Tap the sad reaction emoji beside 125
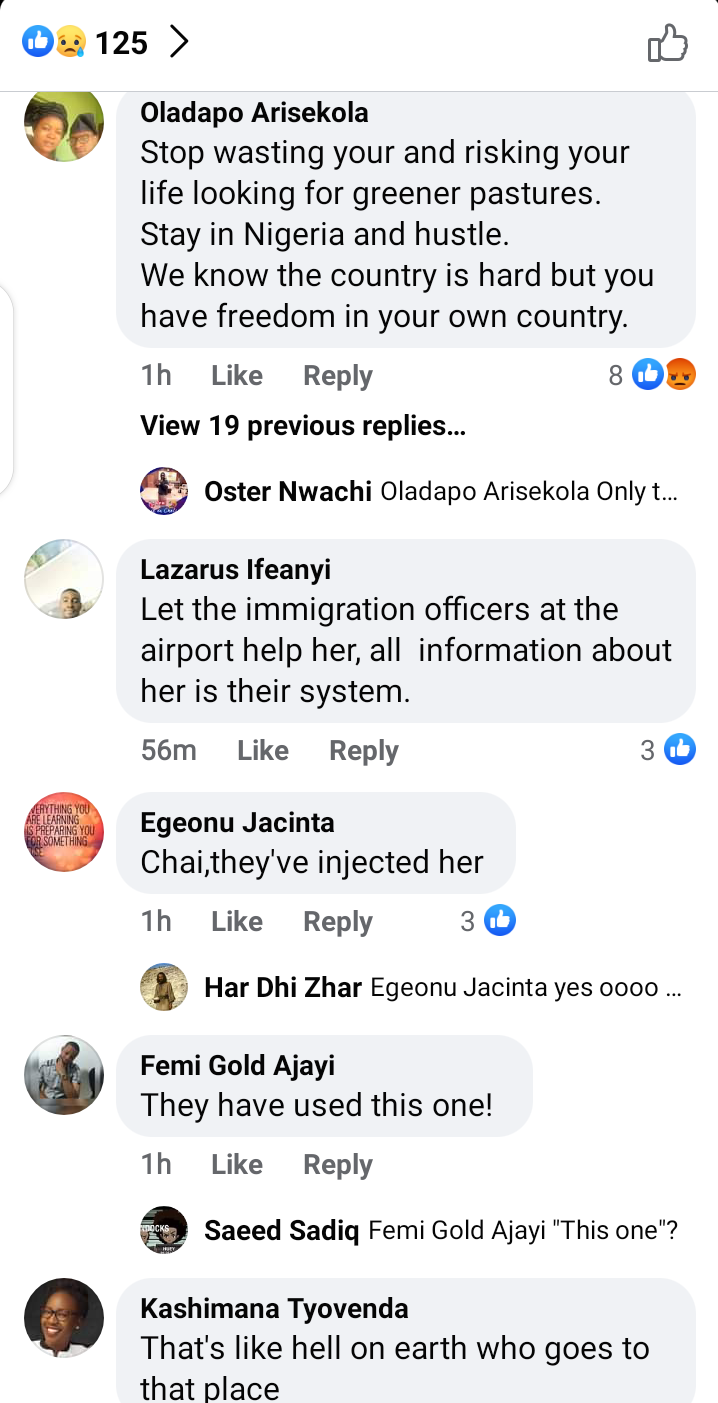 70,42
